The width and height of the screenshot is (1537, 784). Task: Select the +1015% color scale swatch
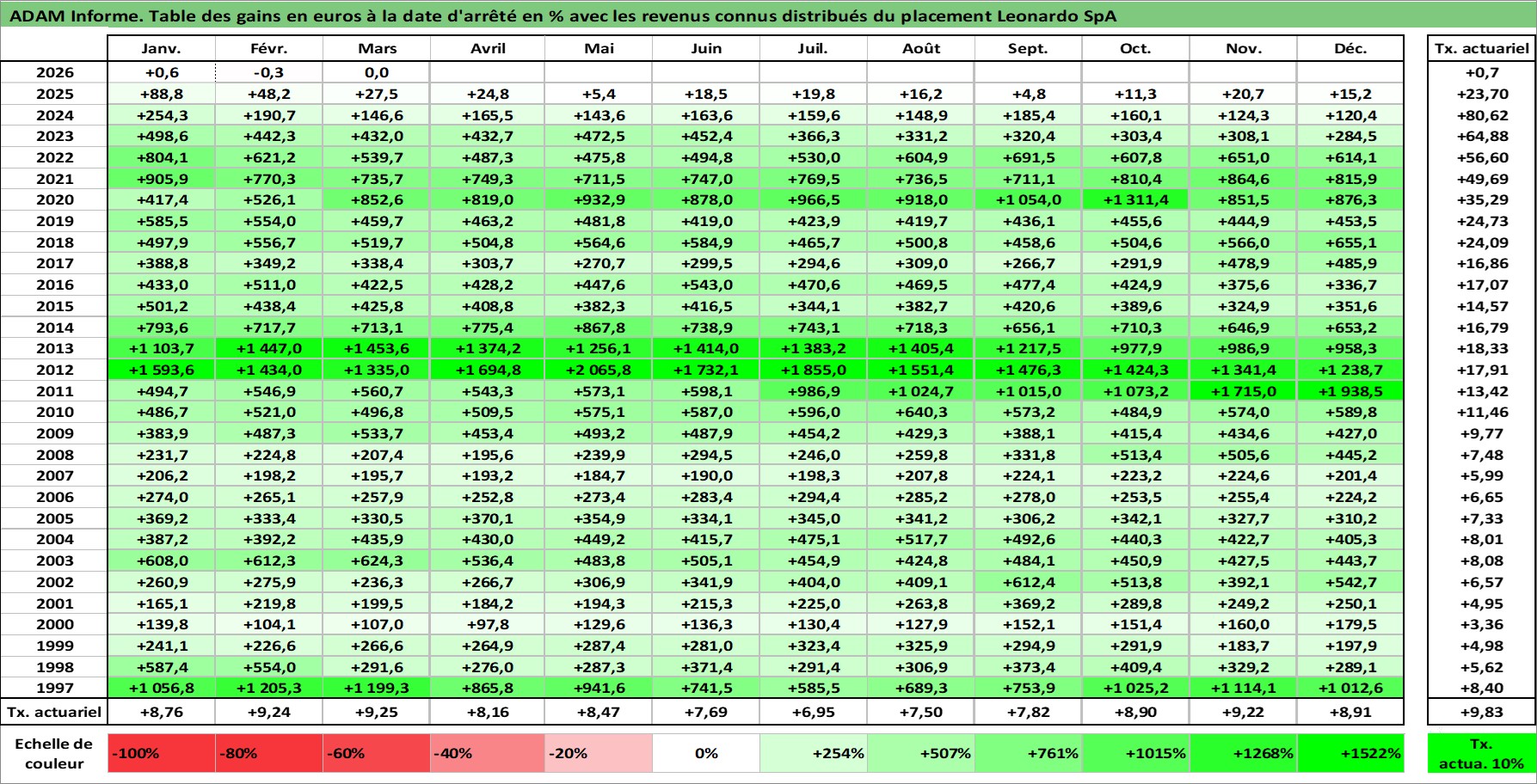point(1135,753)
